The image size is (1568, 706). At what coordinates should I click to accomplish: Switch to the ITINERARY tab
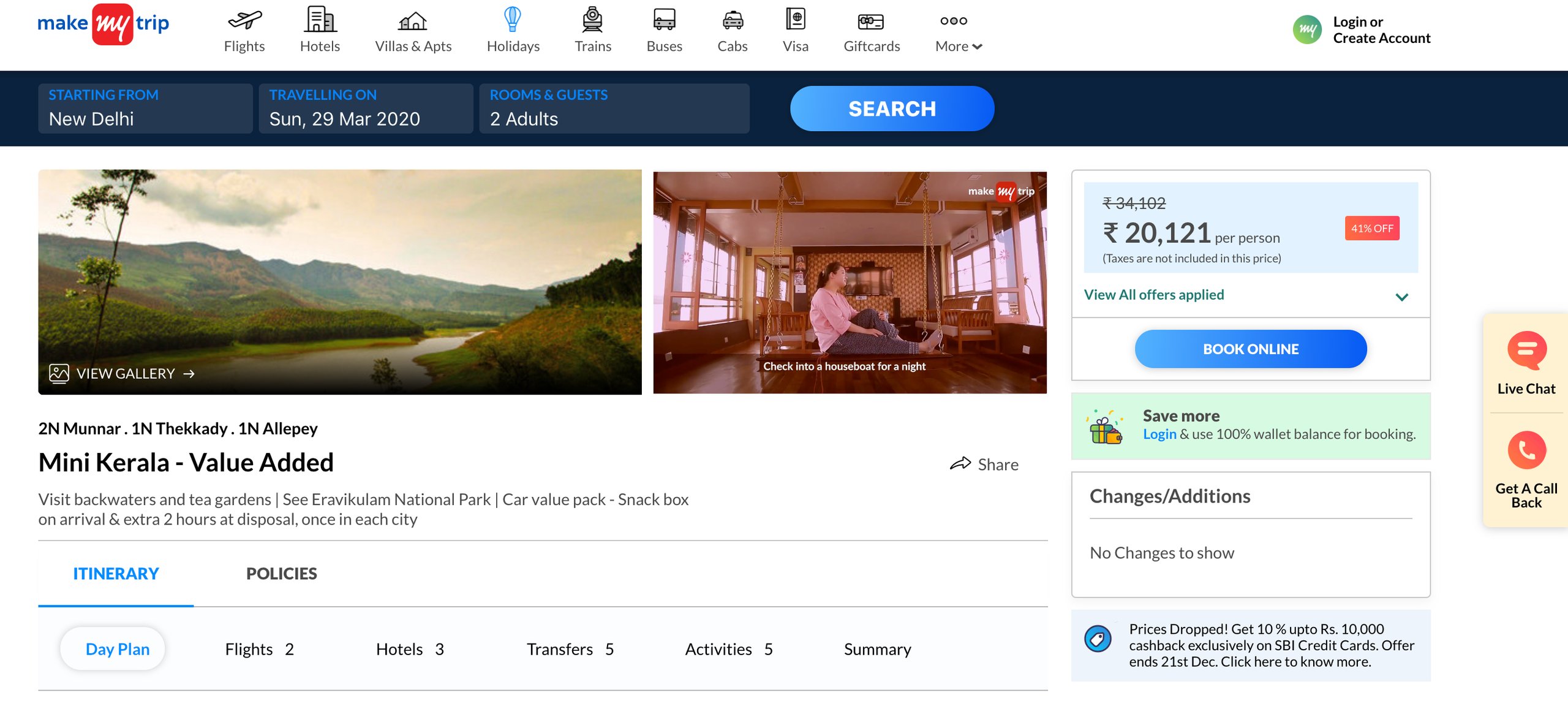click(x=115, y=573)
